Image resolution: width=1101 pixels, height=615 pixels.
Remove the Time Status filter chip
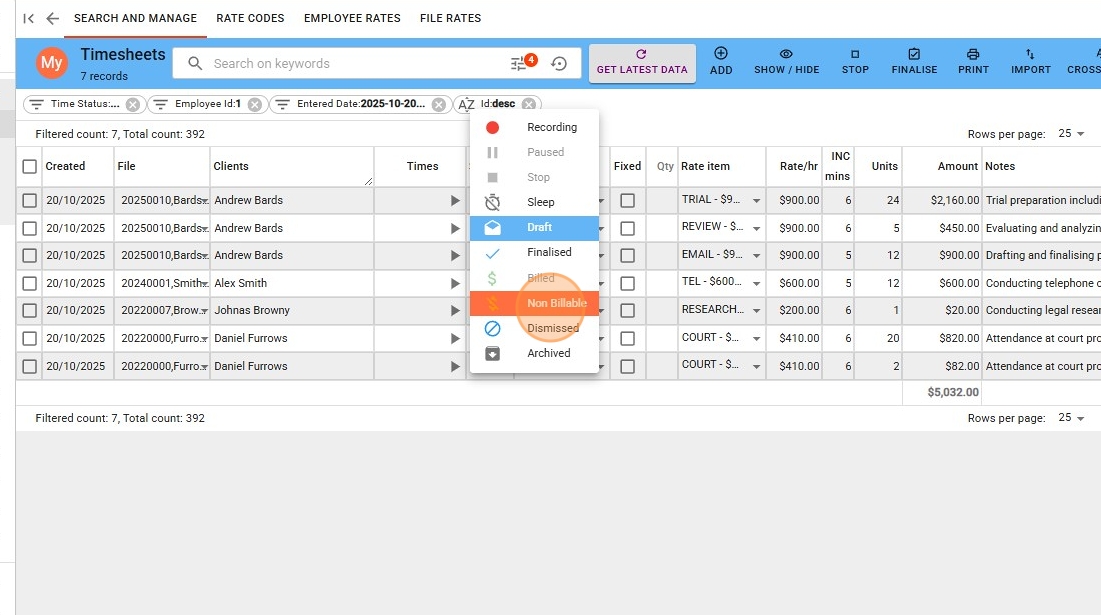tap(133, 105)
